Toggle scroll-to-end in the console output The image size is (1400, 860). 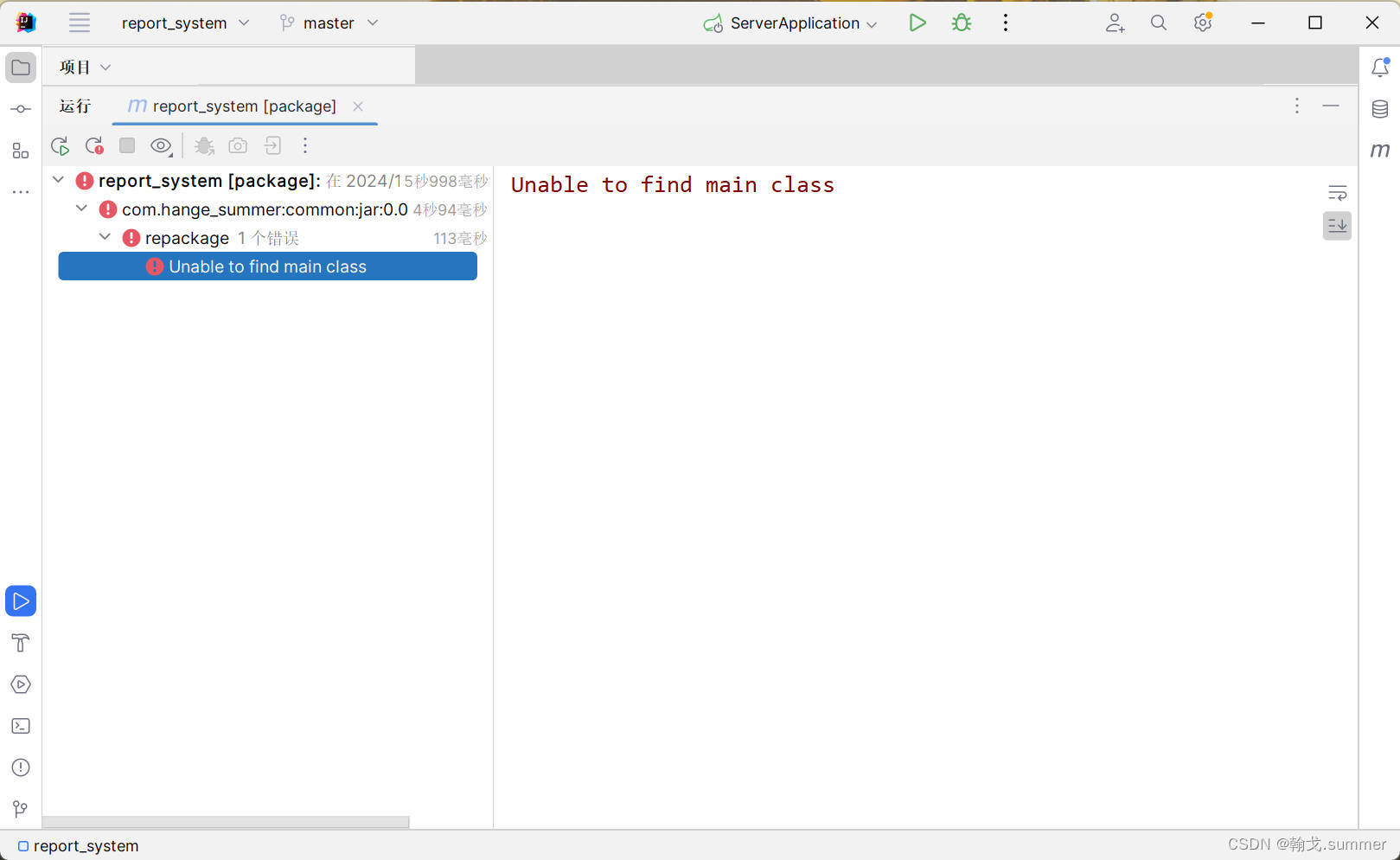pos(1337,226)
